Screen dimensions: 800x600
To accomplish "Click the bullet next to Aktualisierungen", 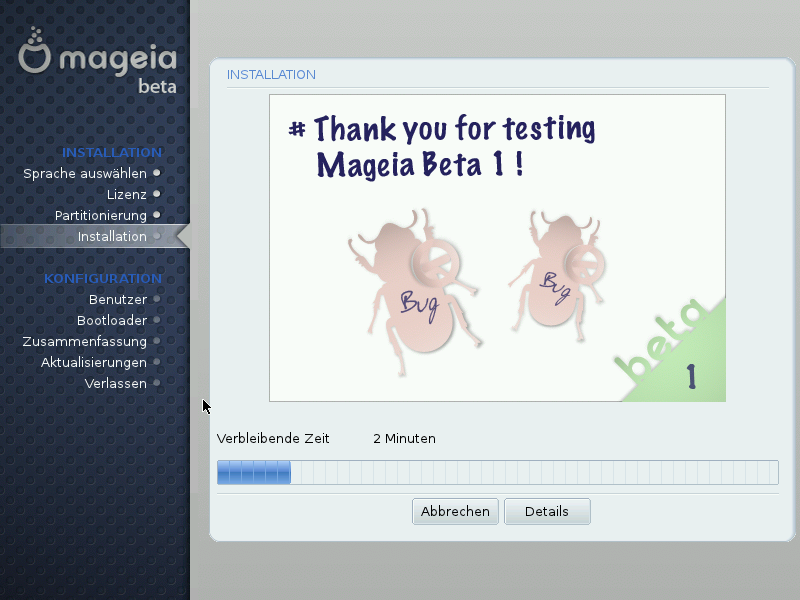I will point(157,362).
